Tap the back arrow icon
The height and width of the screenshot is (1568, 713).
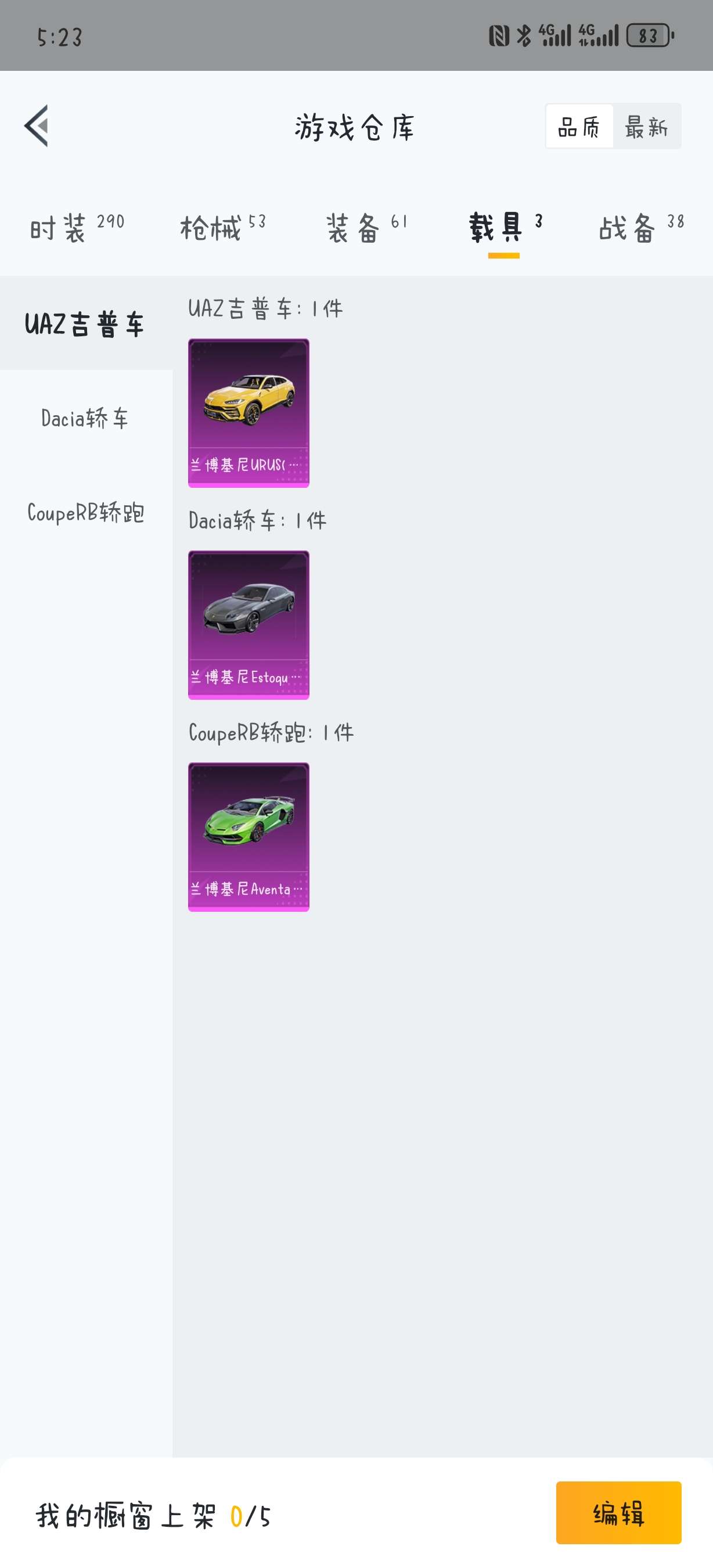[37, 126]
